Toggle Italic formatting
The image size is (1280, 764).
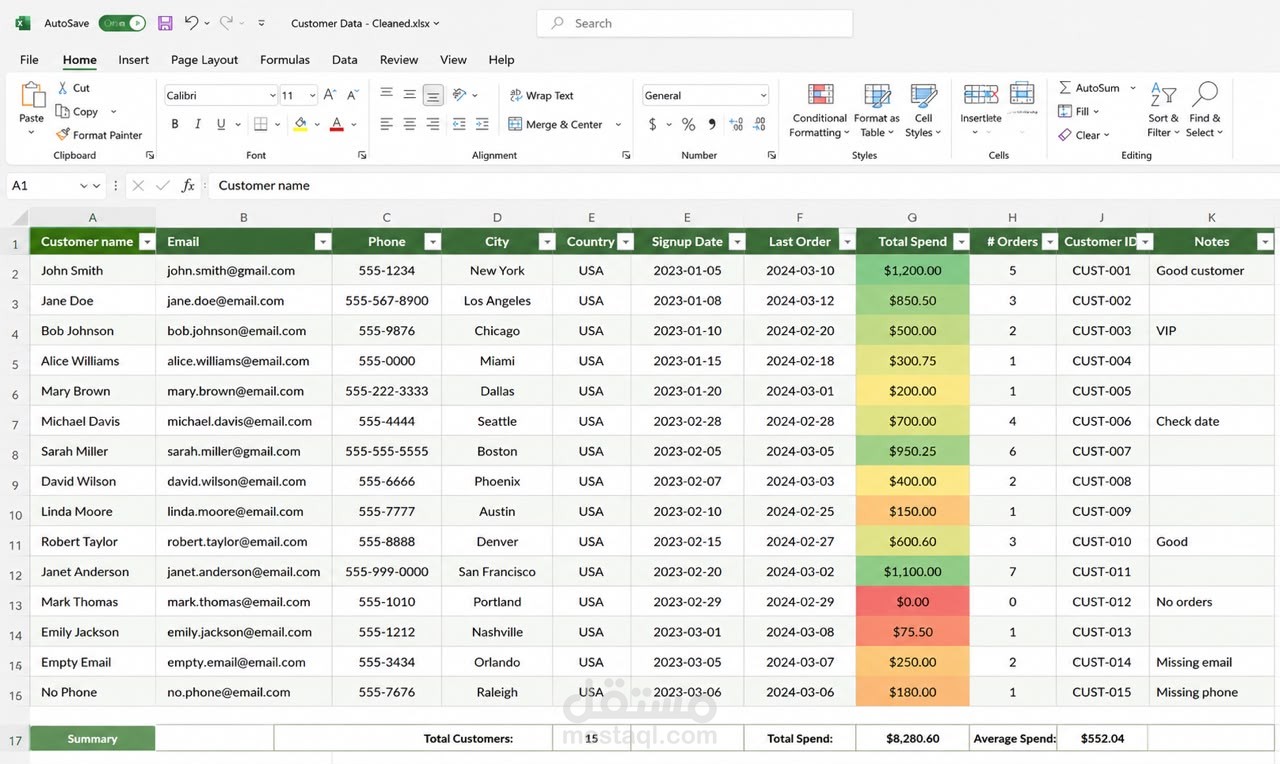[x=198, y=124]
